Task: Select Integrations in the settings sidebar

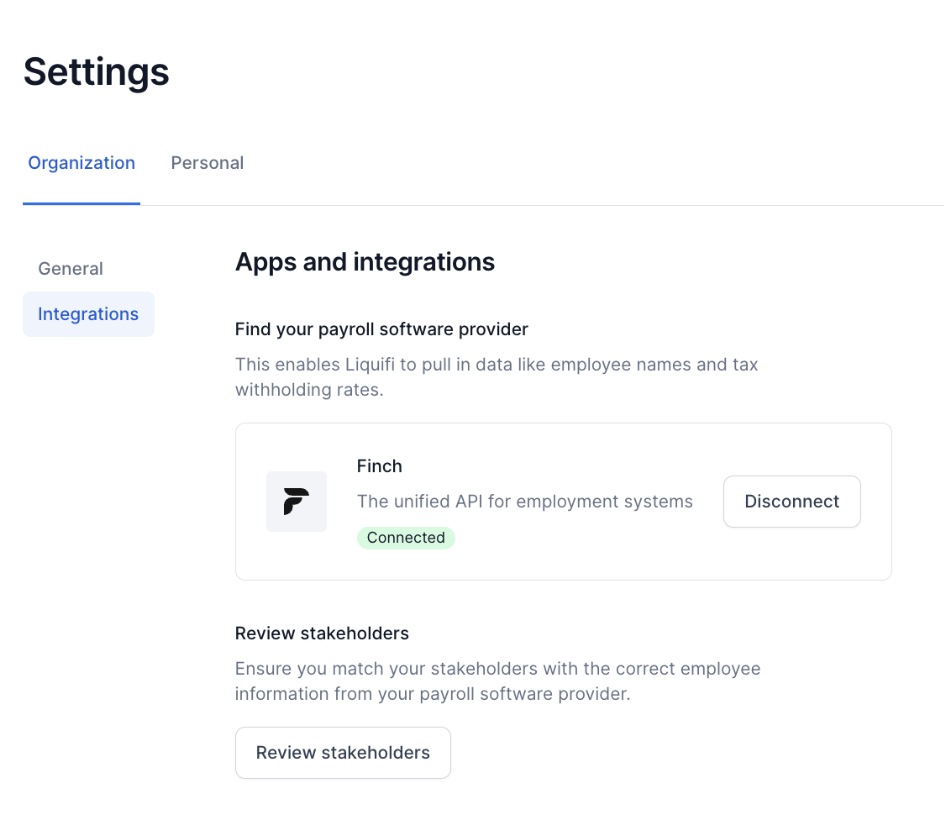Action: [88, 314]
